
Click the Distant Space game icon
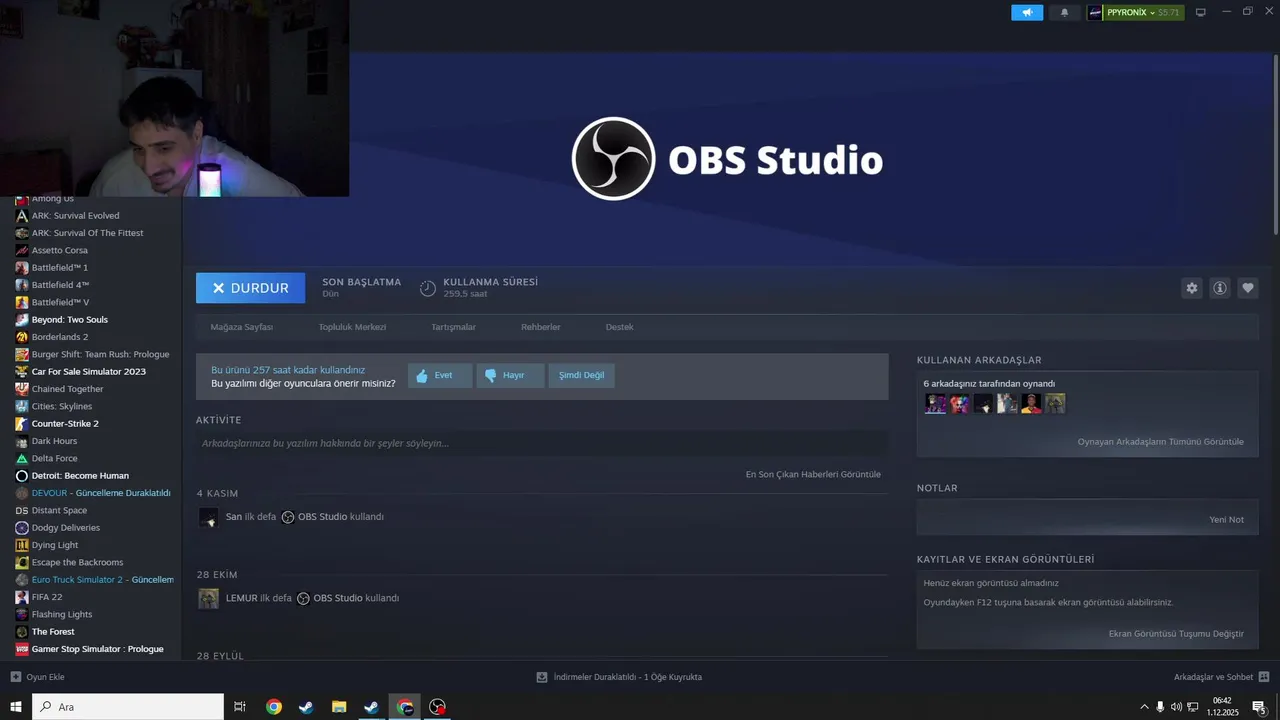(x=22, y=511)
